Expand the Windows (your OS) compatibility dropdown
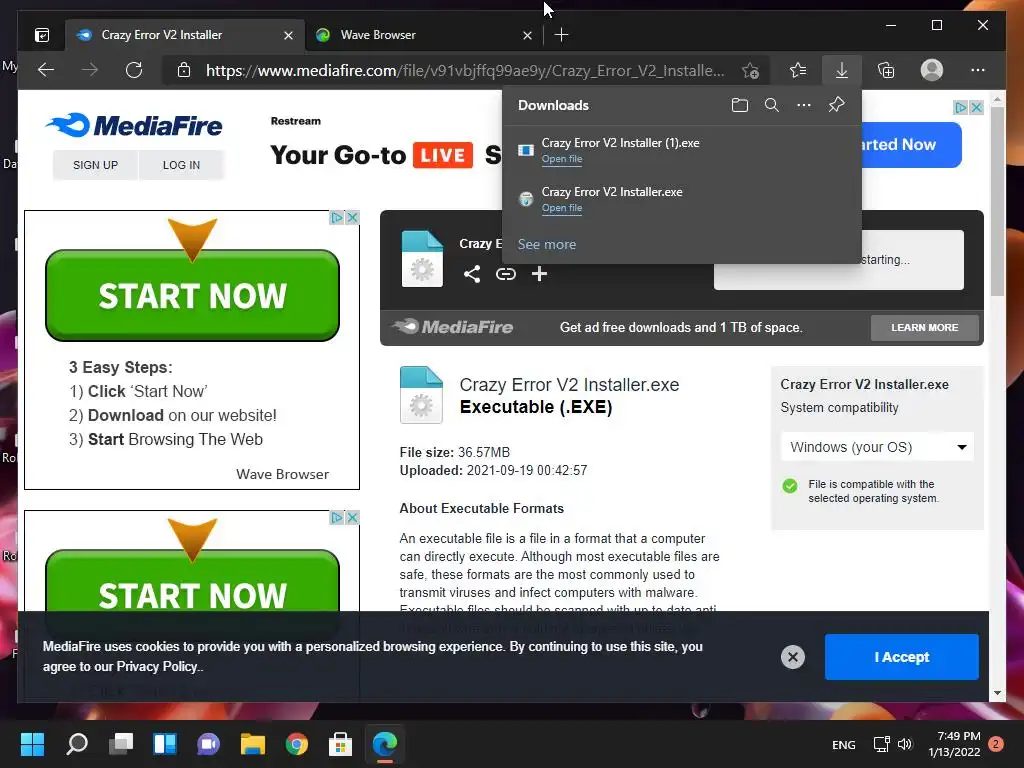This screenshot has height=768, width=1024. point(877,447)
